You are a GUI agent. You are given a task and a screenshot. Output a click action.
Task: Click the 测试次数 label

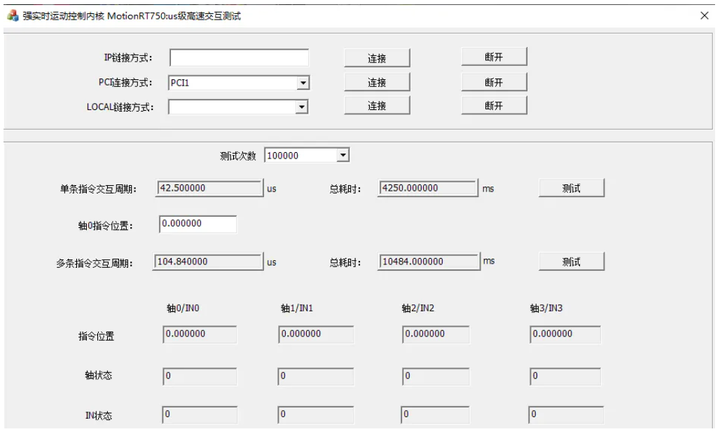(238, 156)
